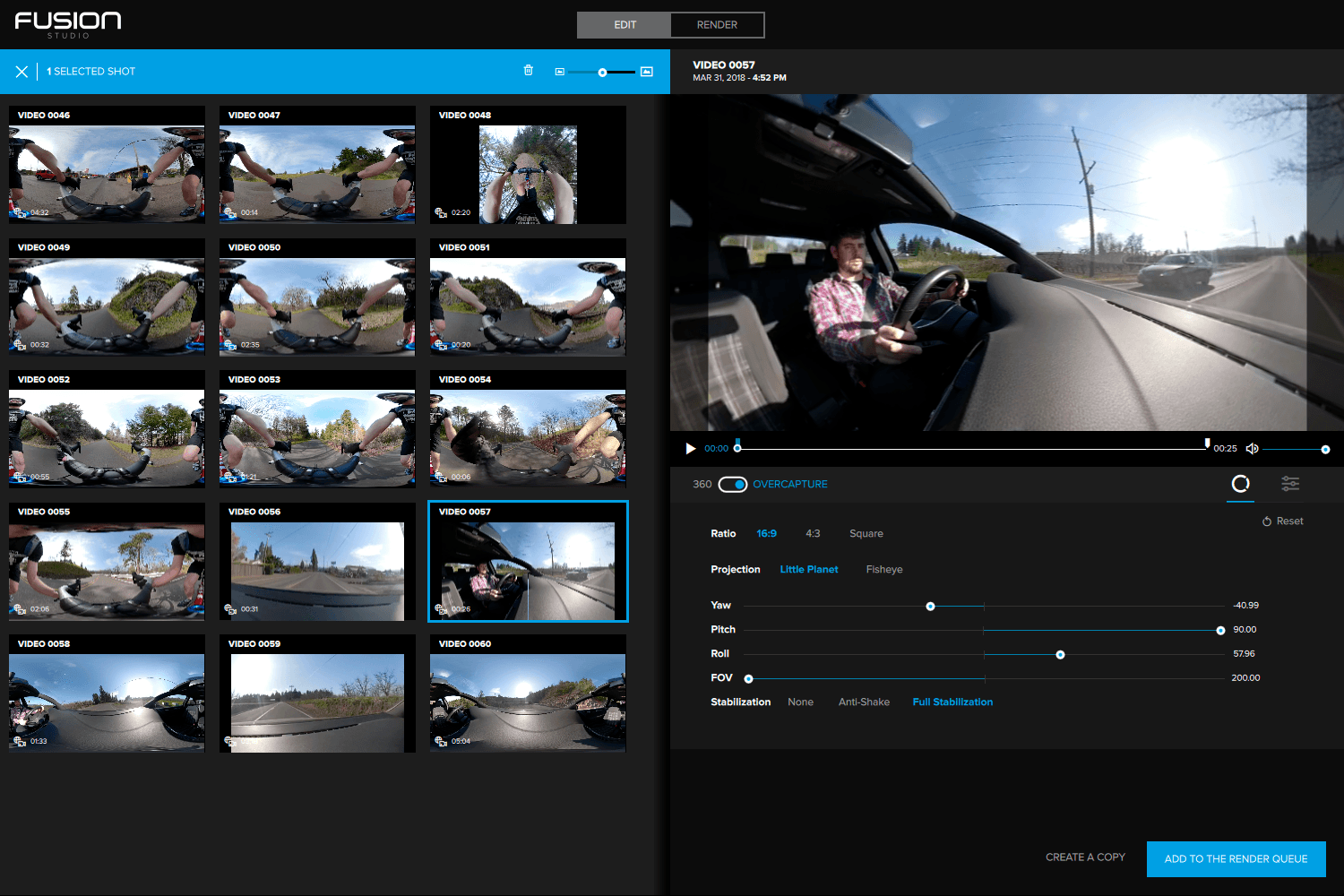Click the video type icon on VIDEO 0056
The height and width of the screenshot is (896, 1344).
pos(230,609)
